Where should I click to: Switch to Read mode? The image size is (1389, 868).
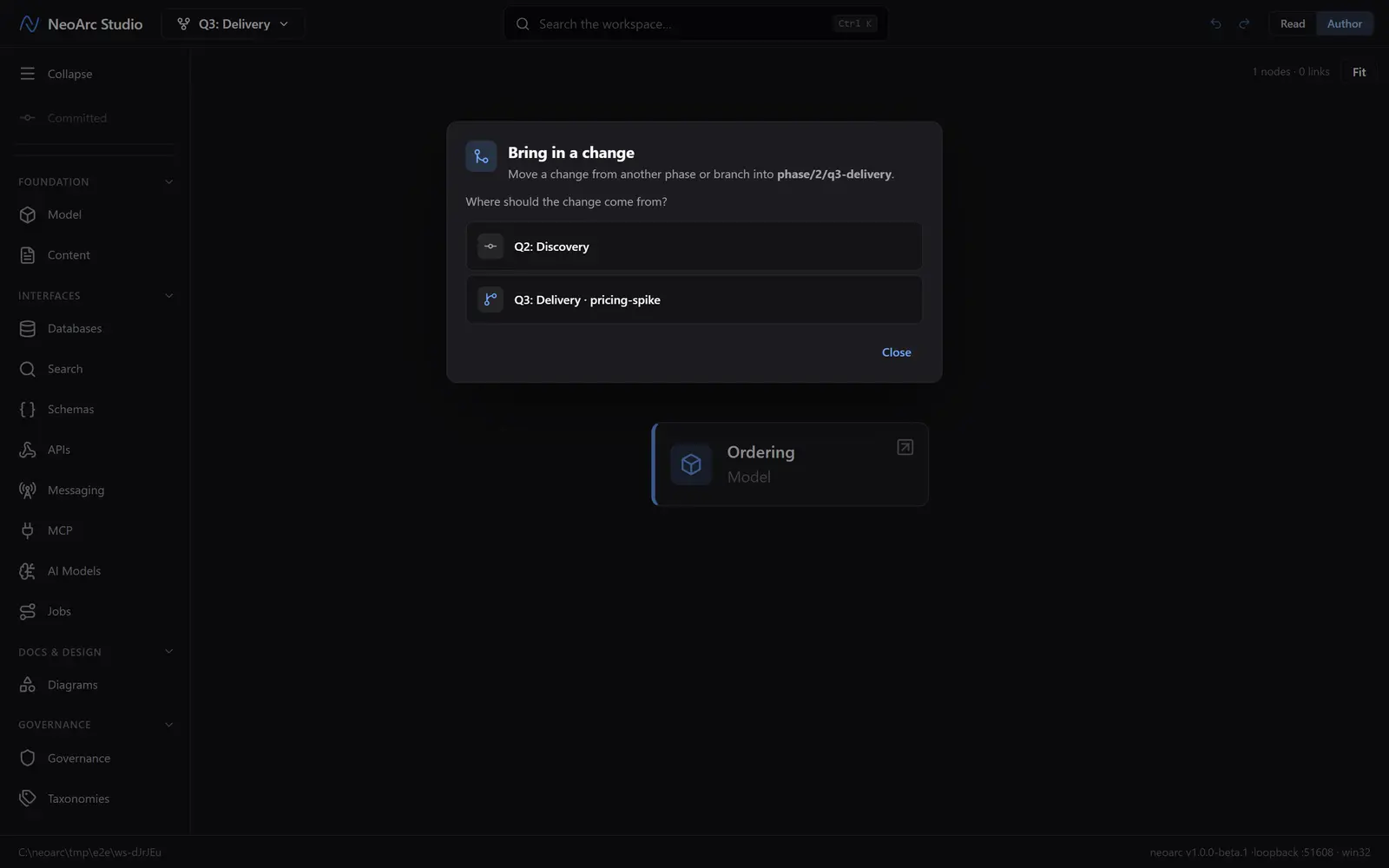pyautogui.click(x=1293, y=24)
